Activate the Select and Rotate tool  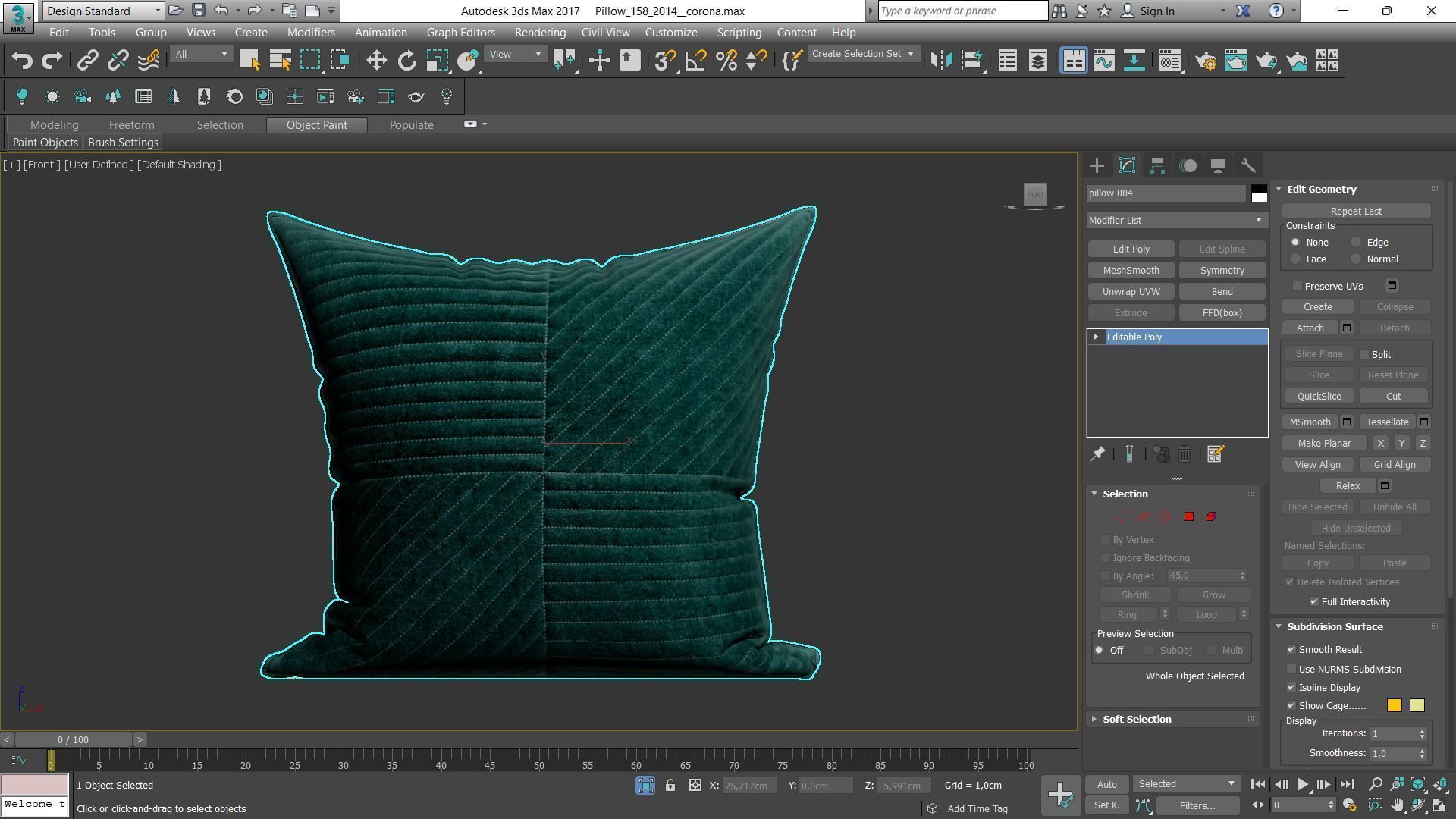coord(406,61)
